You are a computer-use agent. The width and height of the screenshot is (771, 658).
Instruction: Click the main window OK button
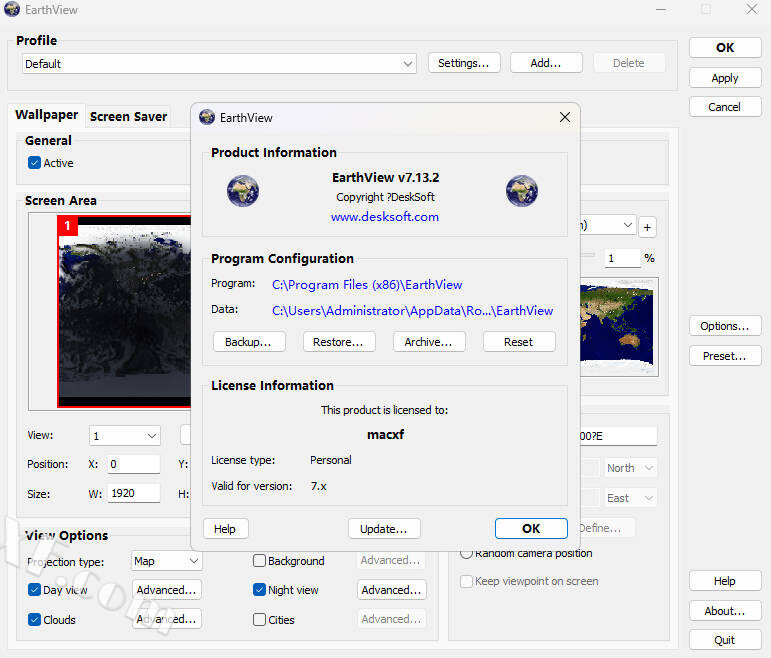point(725,48)
